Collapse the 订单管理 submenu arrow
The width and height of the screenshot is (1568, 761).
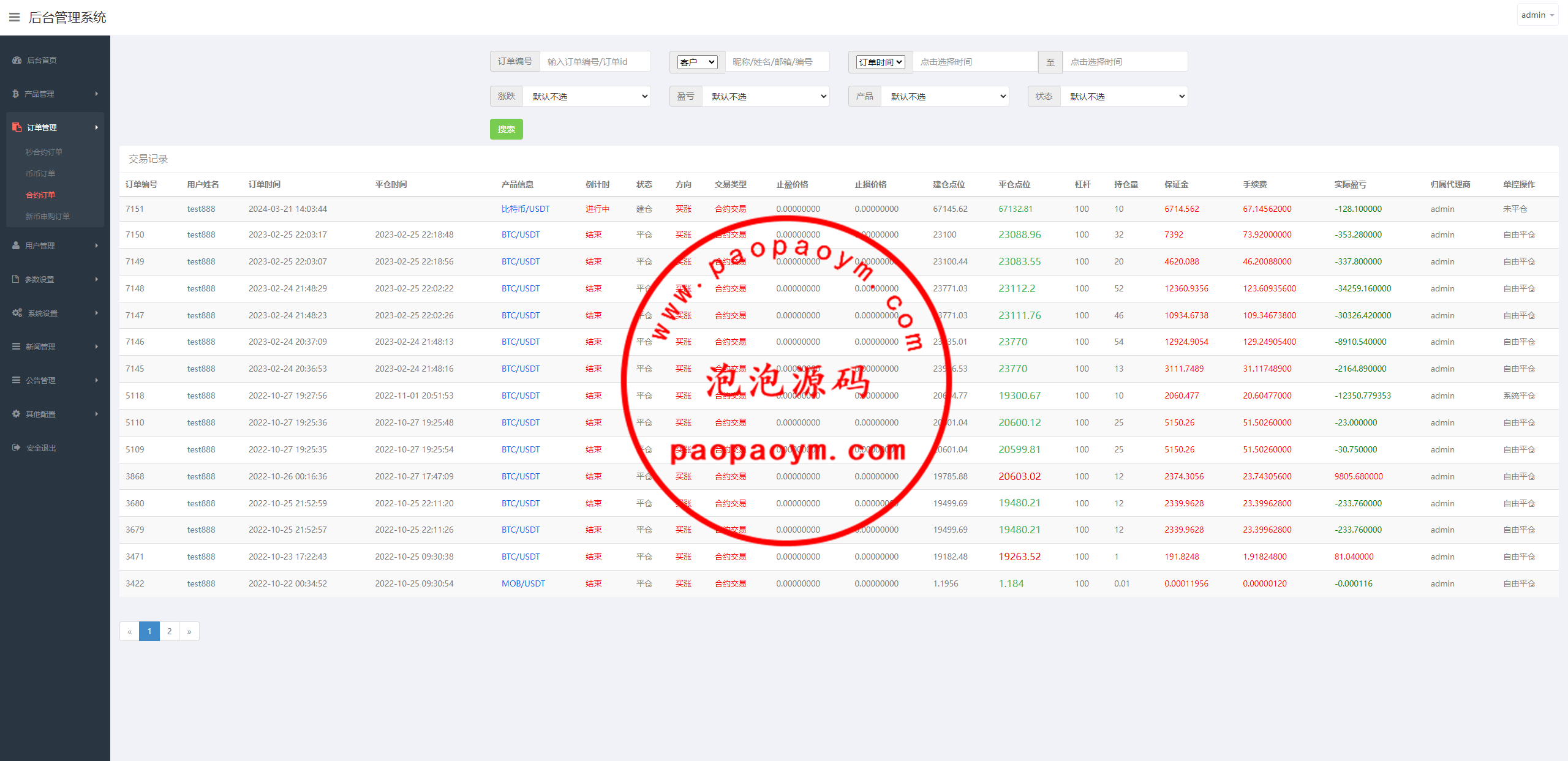pos(97,127)
